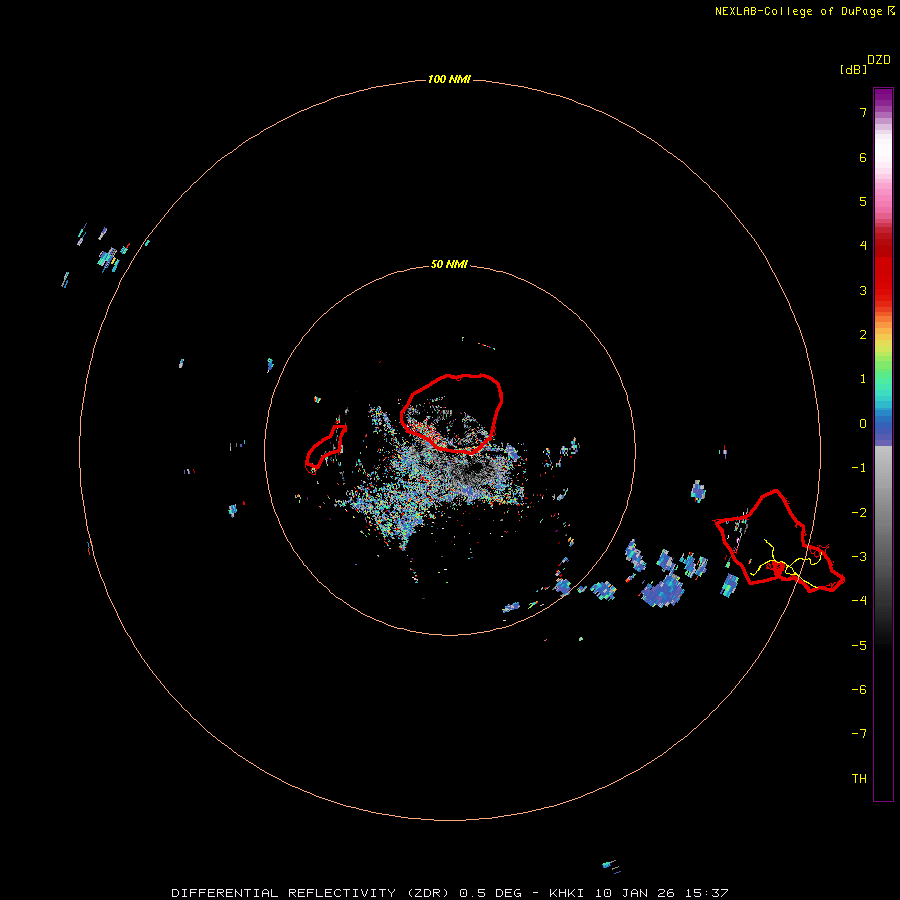Screen dimensions: 900x900
Task: Click the 100 NMI range ring label
Action: point(449,79)
